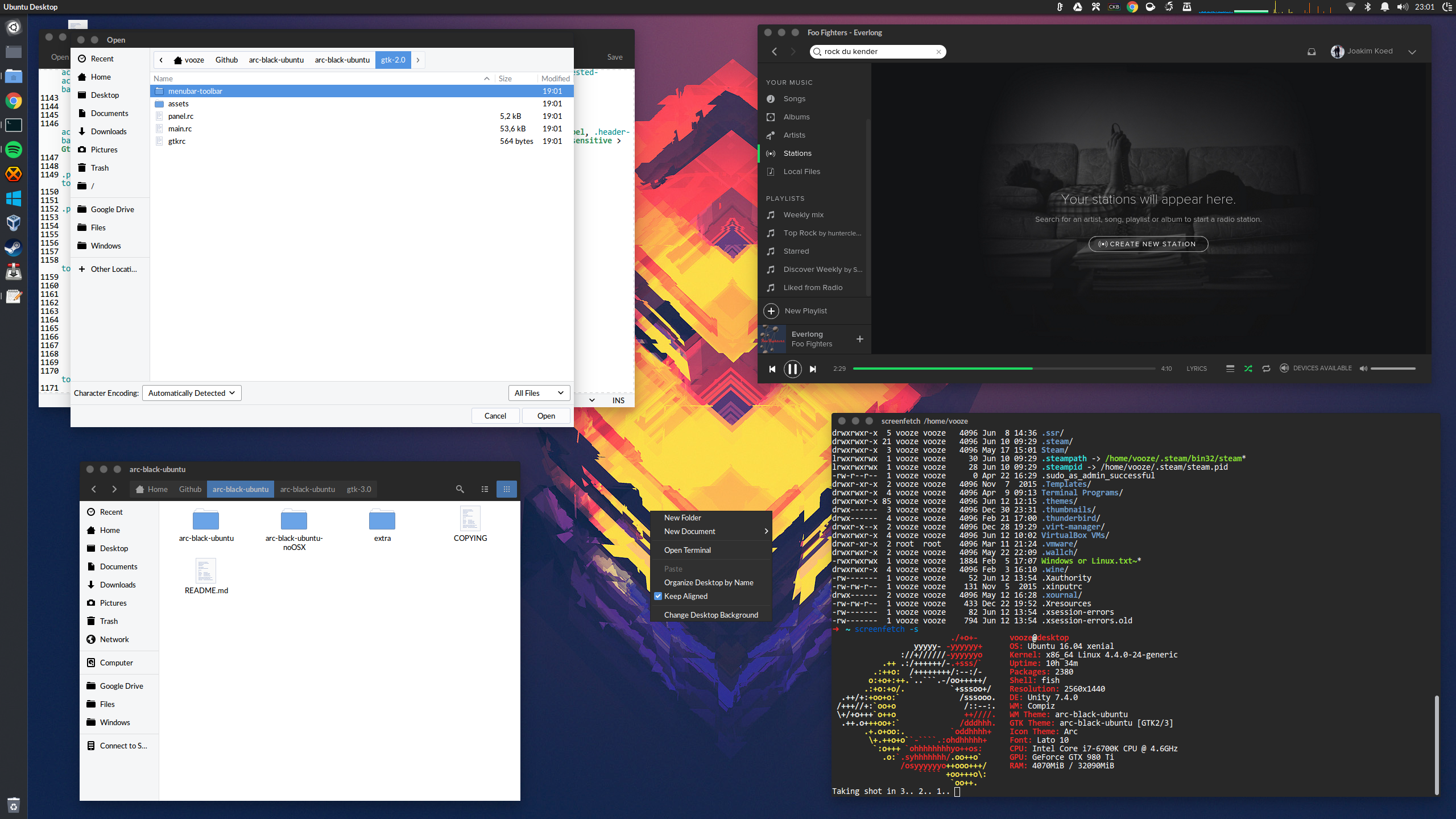
Task: Click the panel.rc file in file list
Action: click(181, 116)
